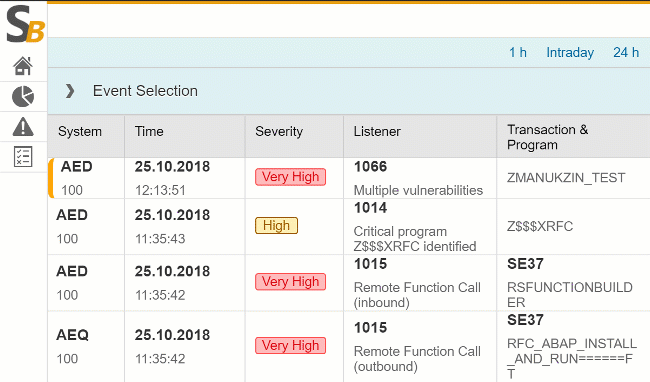The width and height of the screenshot is (650, 382).
Task: Select AED system cell in 11:35:43 row
Action: tap(86, 227)
